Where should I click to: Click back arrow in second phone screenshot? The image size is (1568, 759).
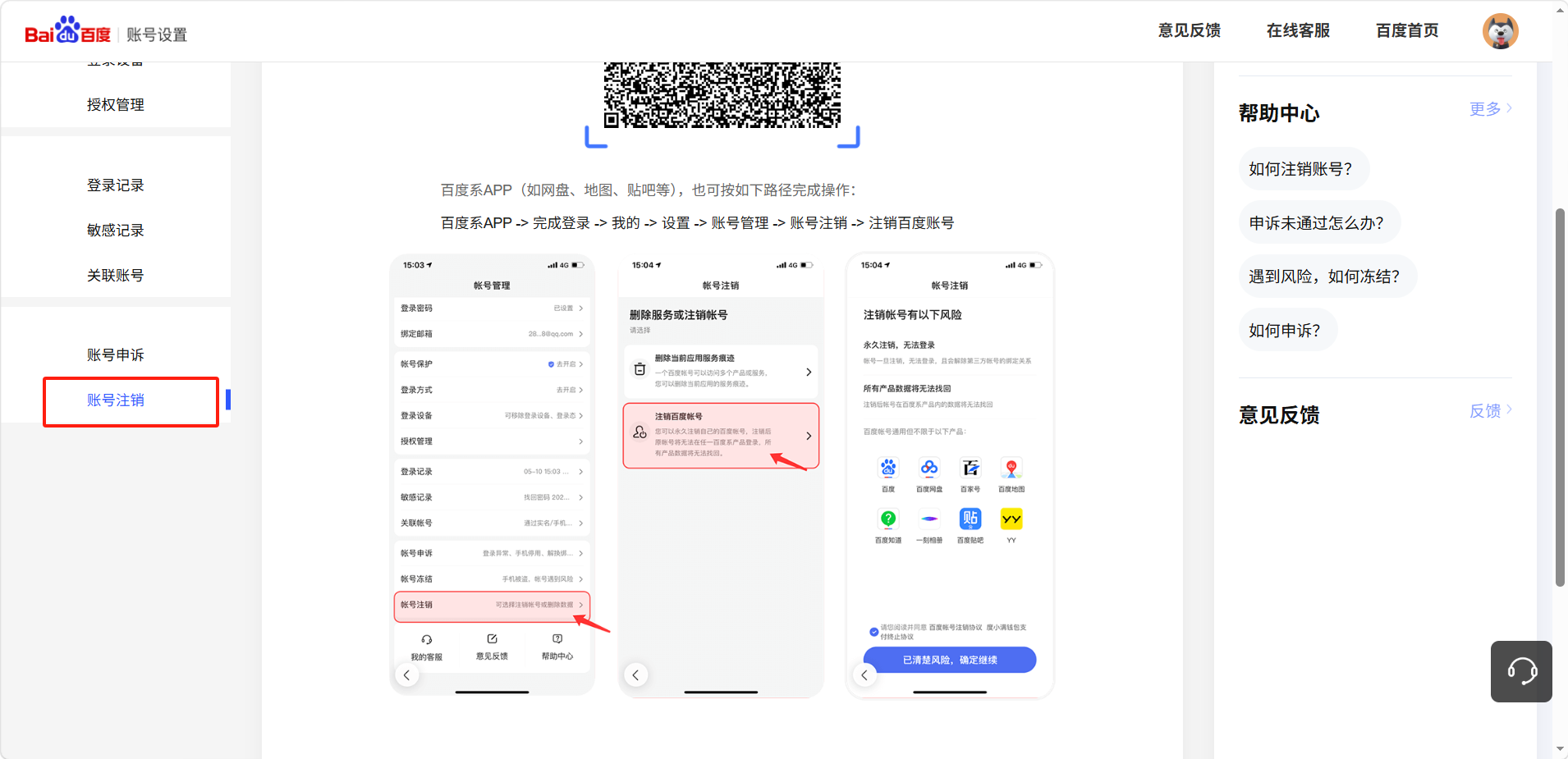point(635,674)
